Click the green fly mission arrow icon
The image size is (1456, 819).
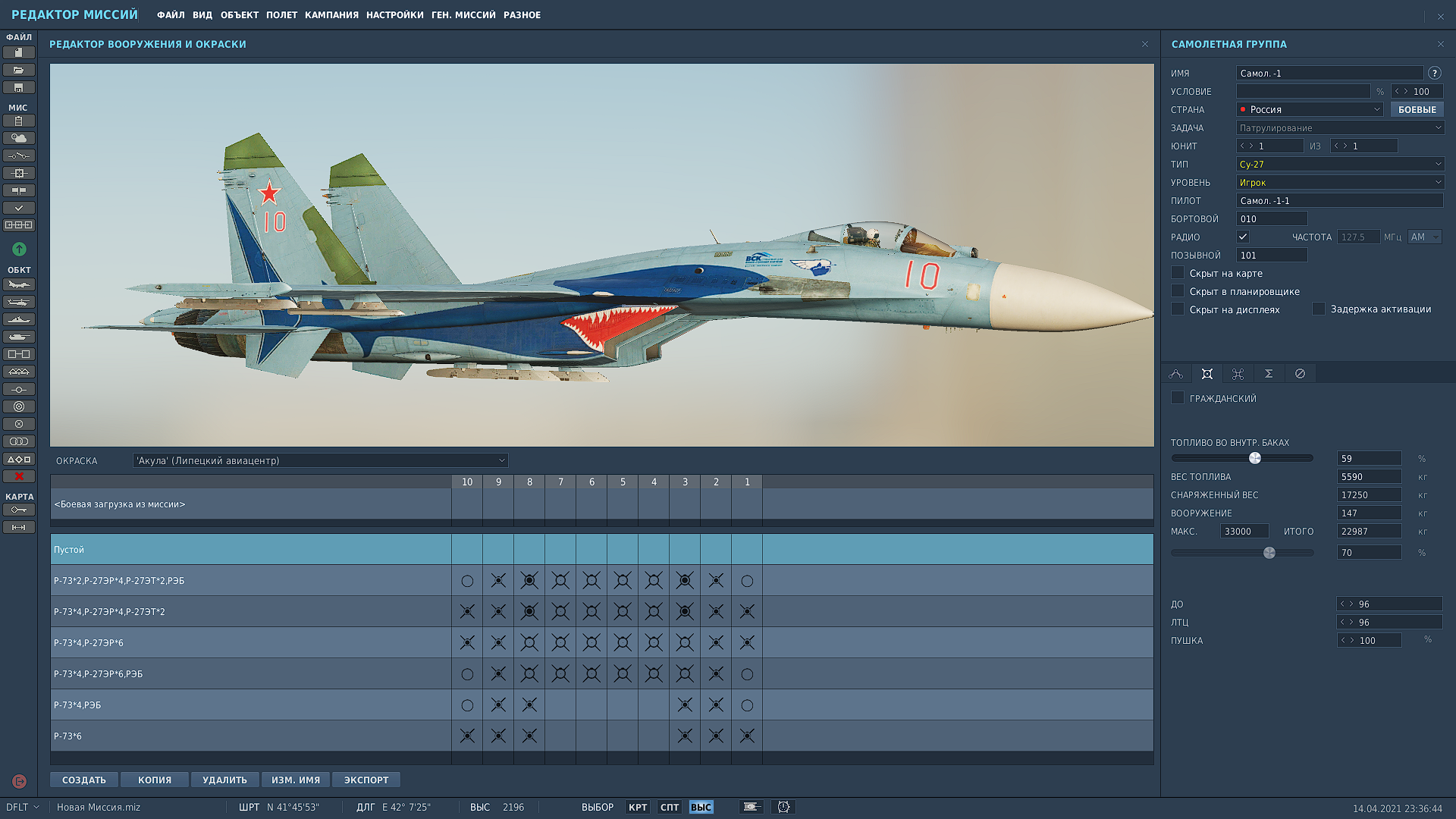coord(19,249)
